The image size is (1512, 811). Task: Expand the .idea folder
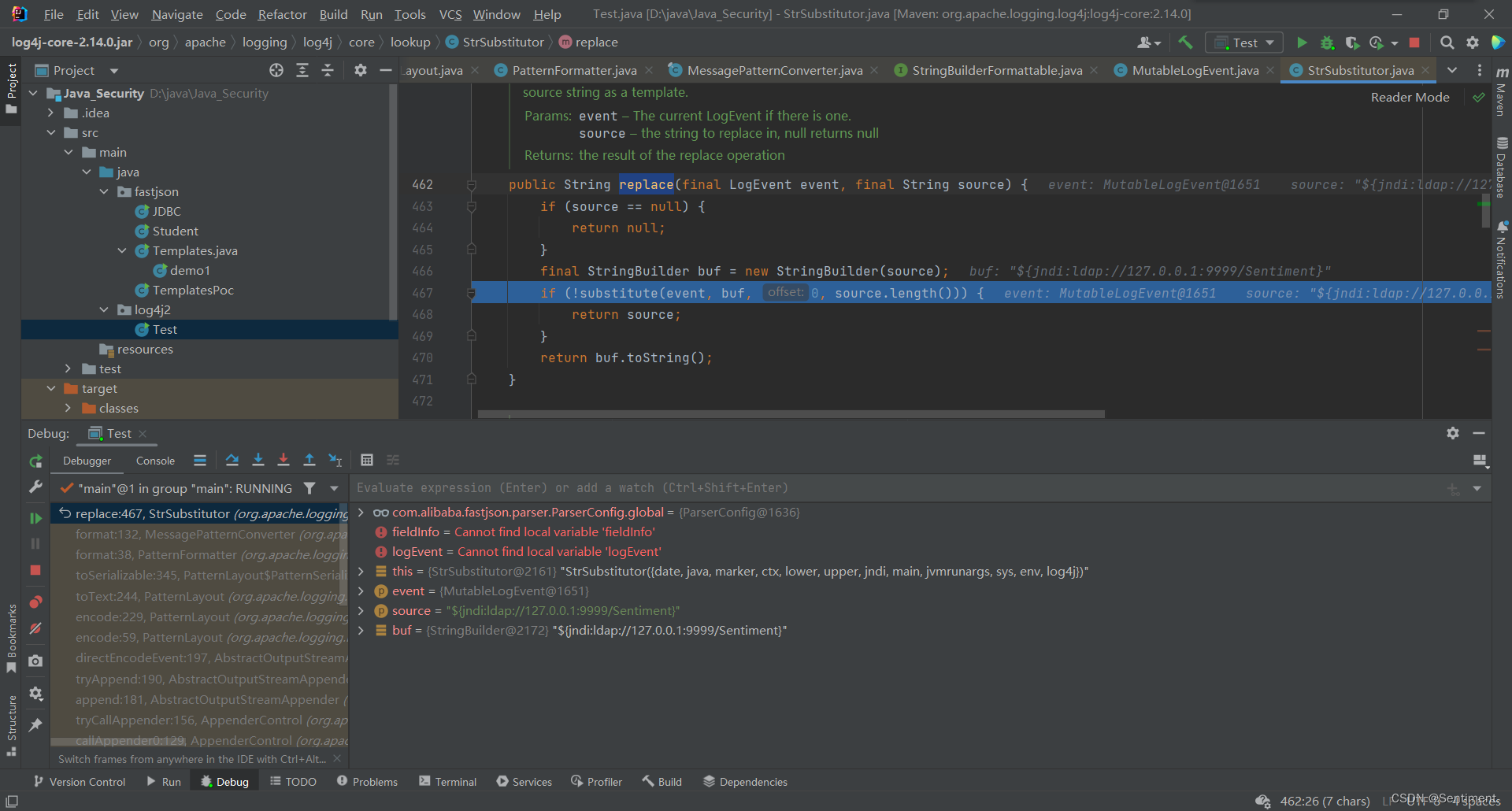(51, 113)
